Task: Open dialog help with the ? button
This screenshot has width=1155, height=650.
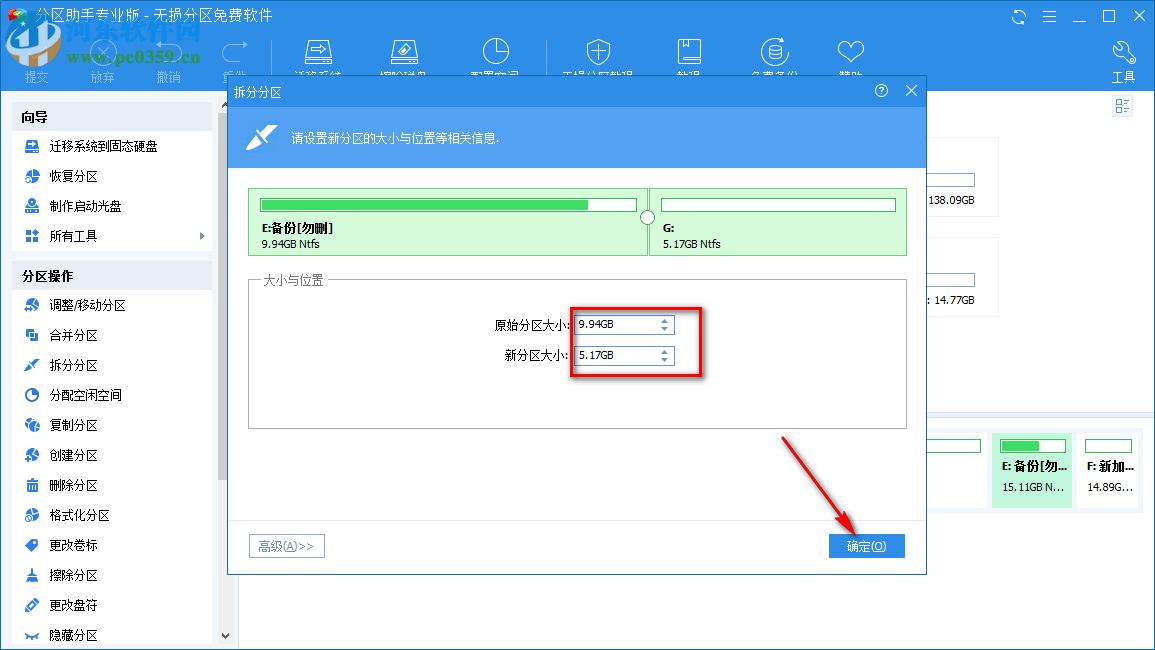Action: pos(880,90)
